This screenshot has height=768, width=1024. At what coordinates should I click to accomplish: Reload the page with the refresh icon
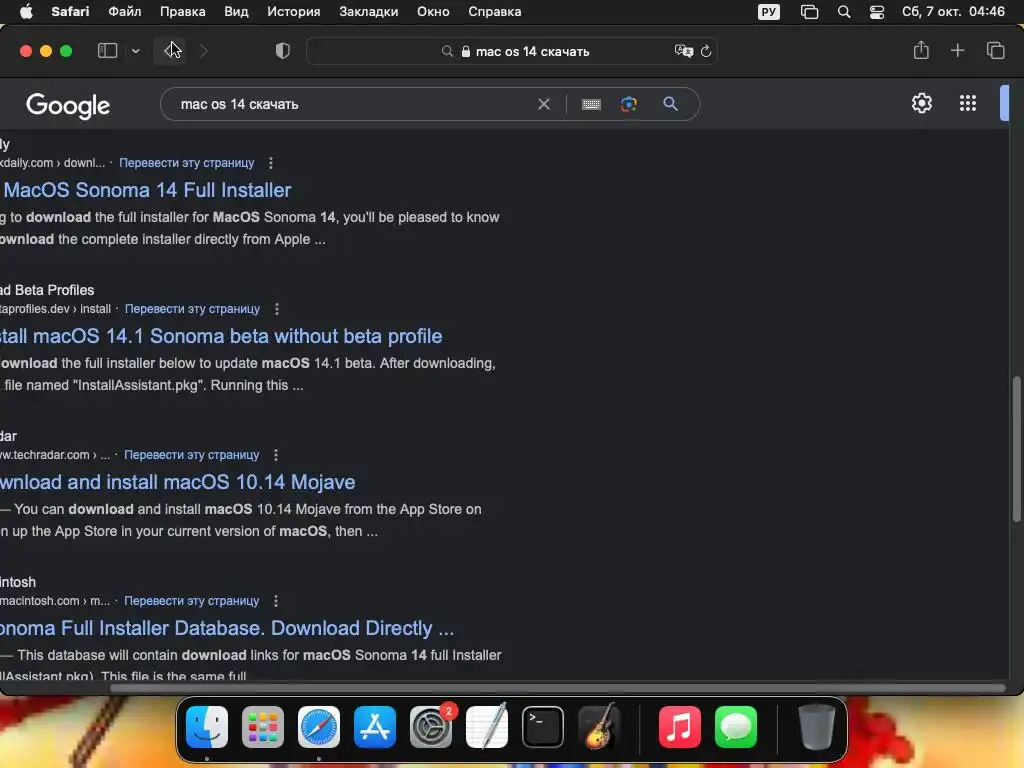pyautogui.click(x=706, y=51)
